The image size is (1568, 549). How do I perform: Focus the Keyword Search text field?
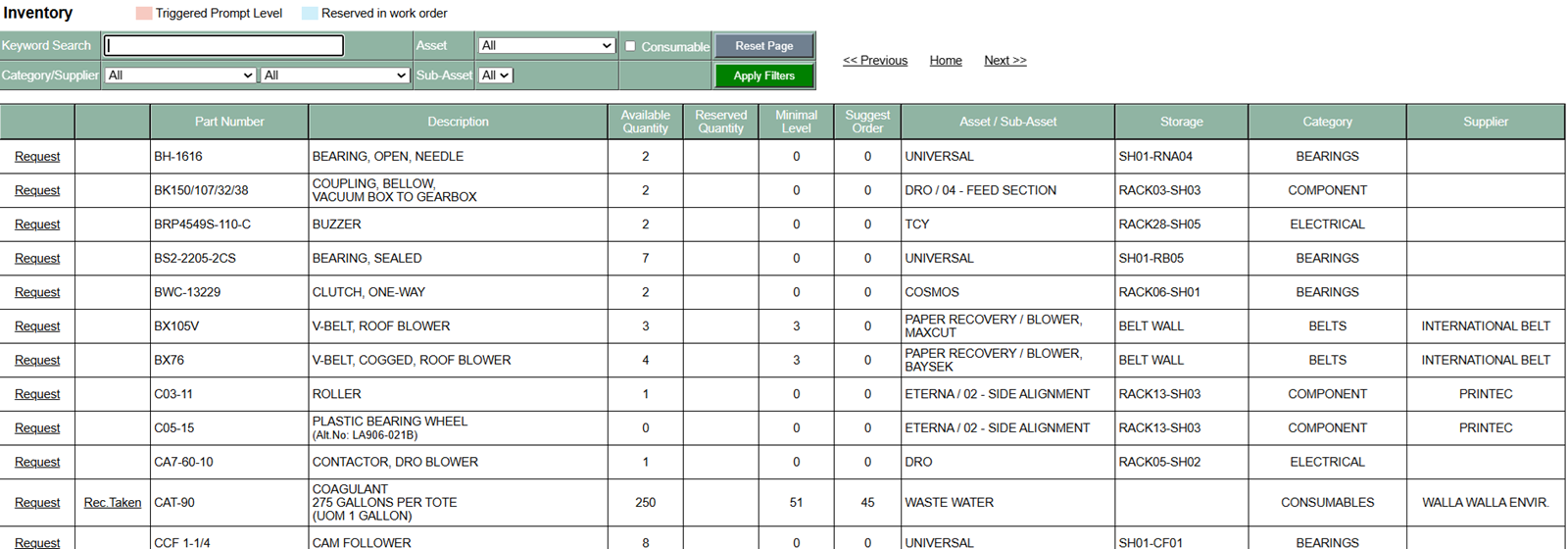[224, 45]
